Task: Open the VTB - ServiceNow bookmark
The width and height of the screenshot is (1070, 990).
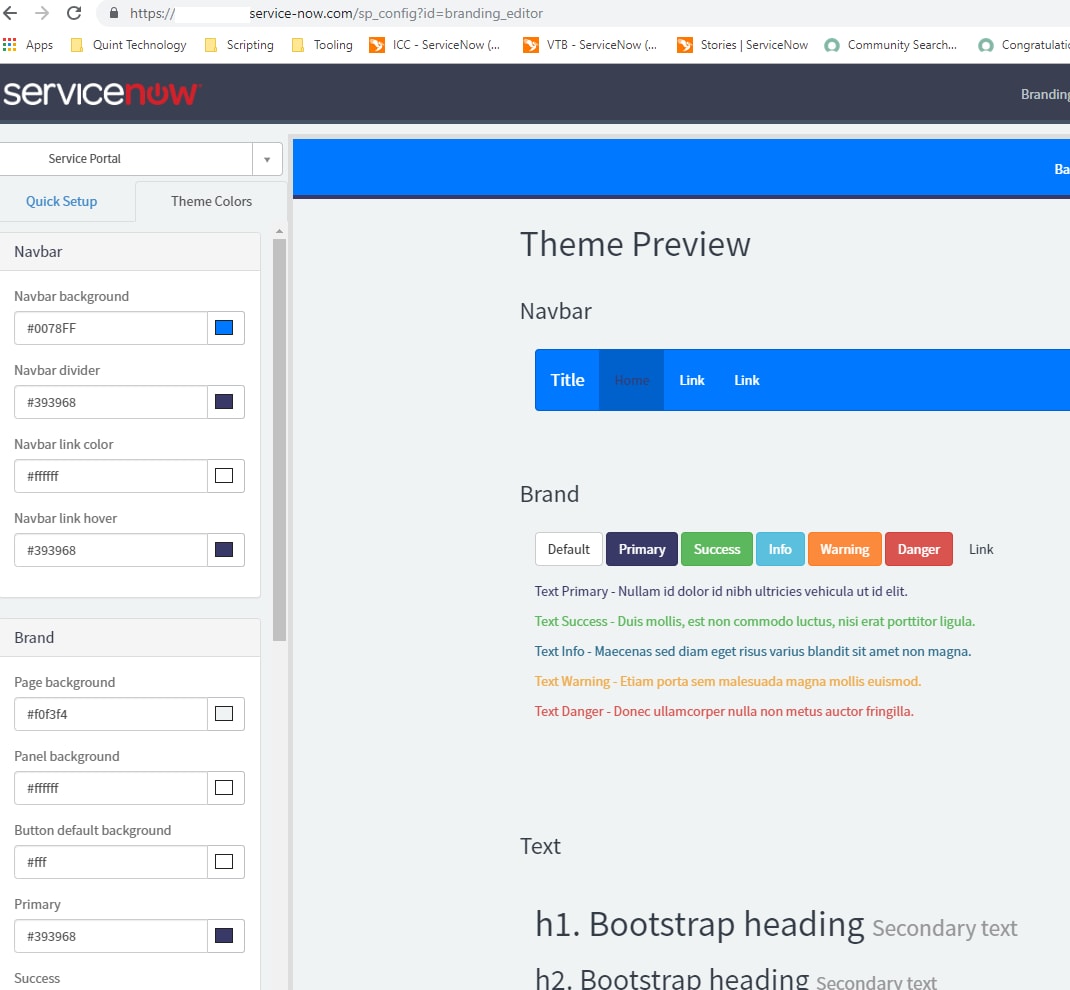Action: 590,44
